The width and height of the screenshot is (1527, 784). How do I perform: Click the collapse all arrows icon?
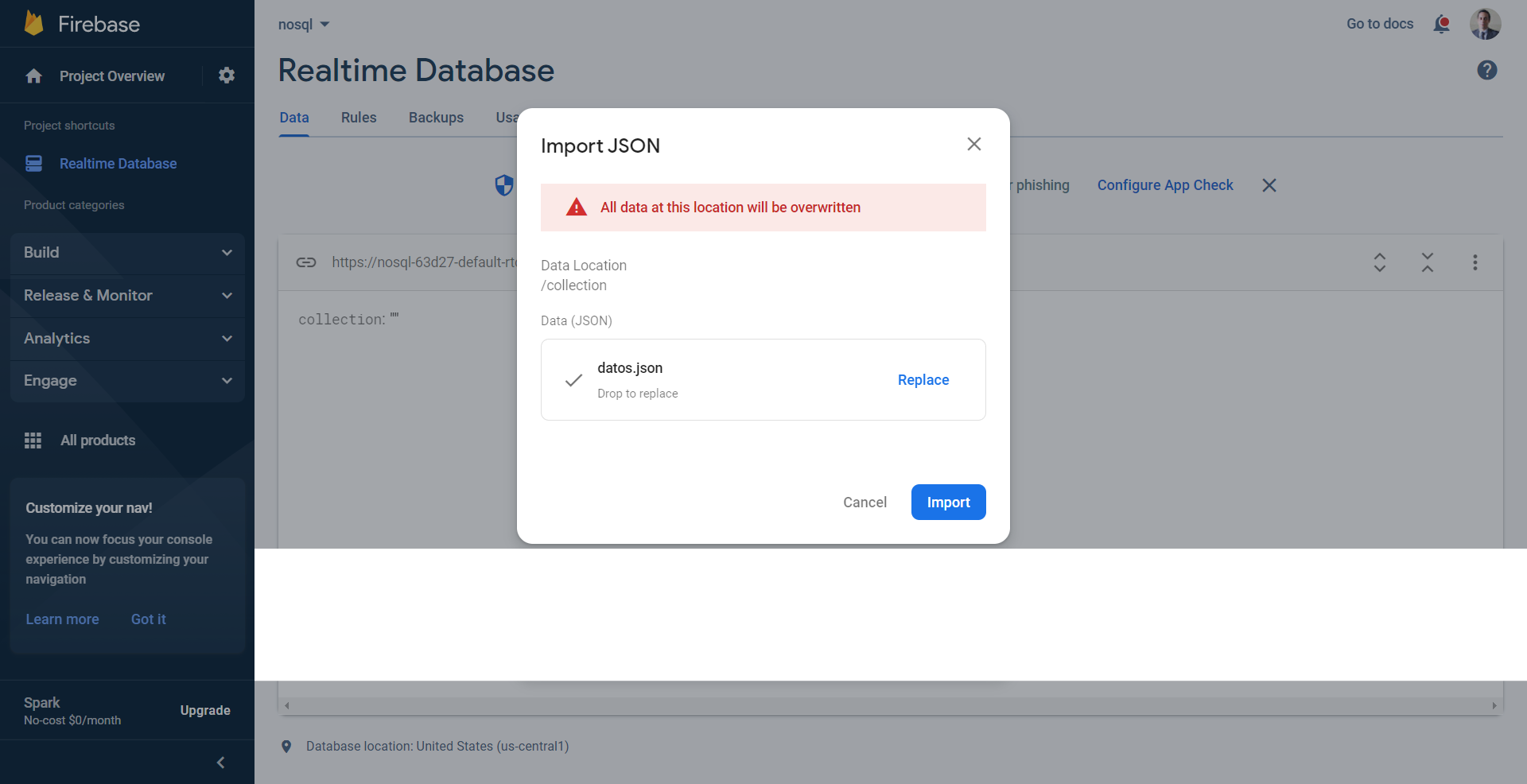pyautogui.click(x=1428, y=262)
